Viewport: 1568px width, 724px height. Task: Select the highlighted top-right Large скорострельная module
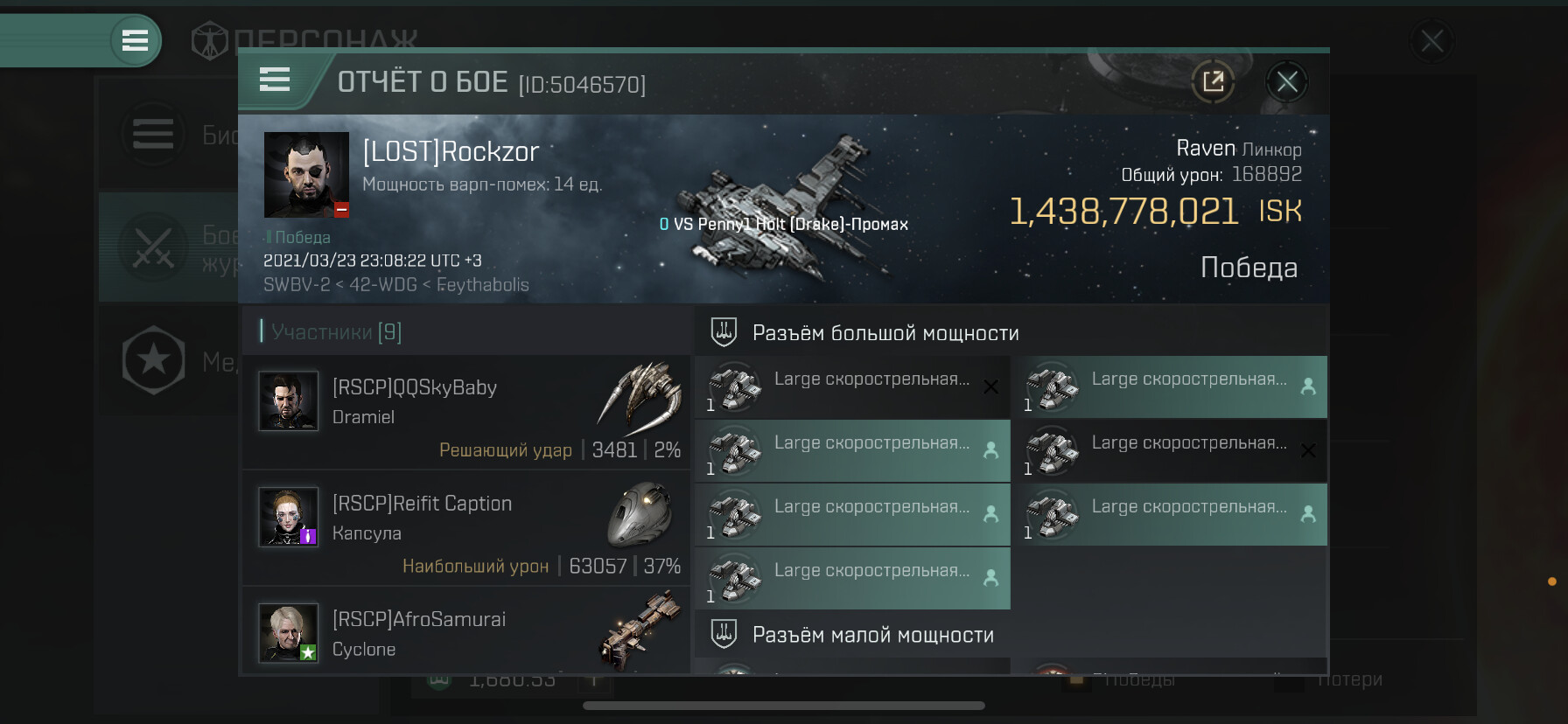click(1170, 387)
